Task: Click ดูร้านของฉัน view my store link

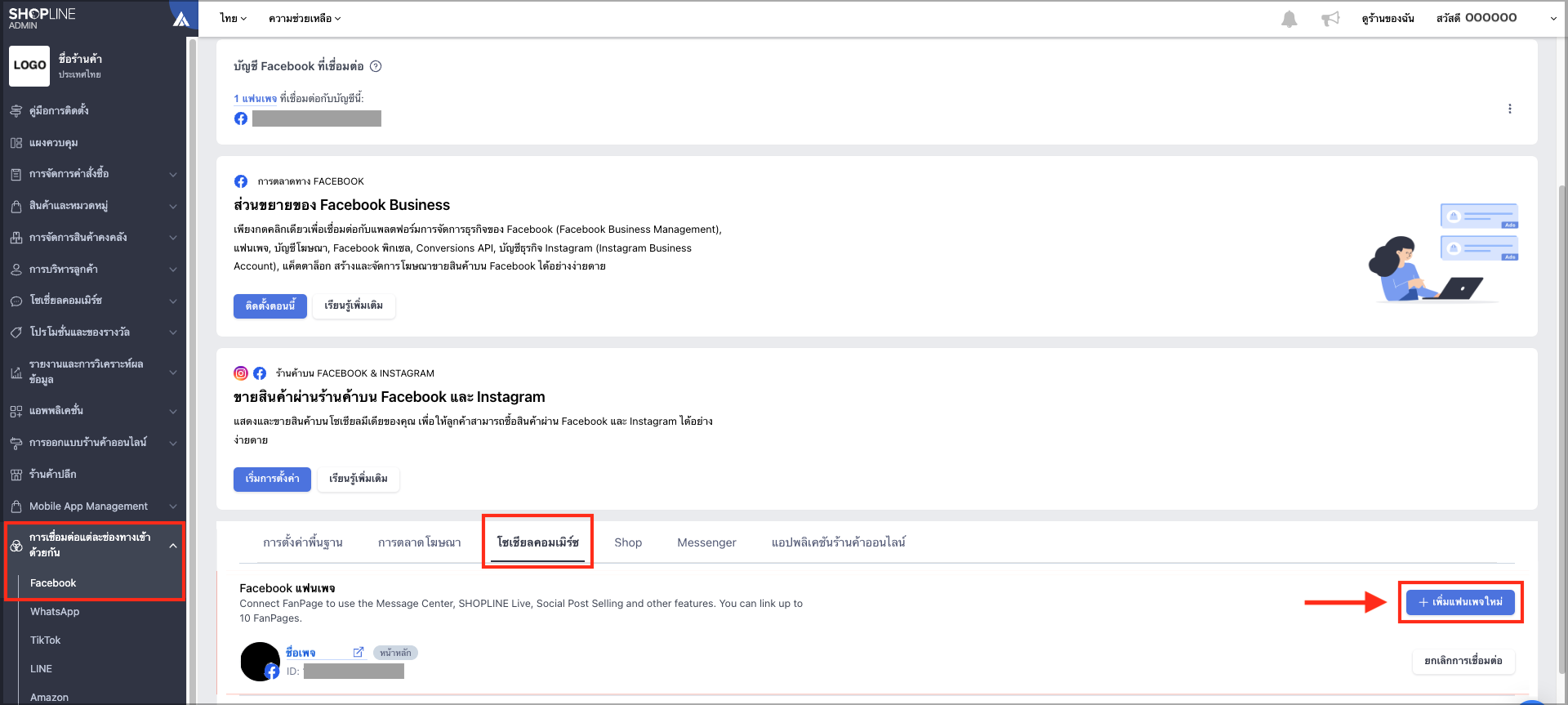Action: point(1388,18)
